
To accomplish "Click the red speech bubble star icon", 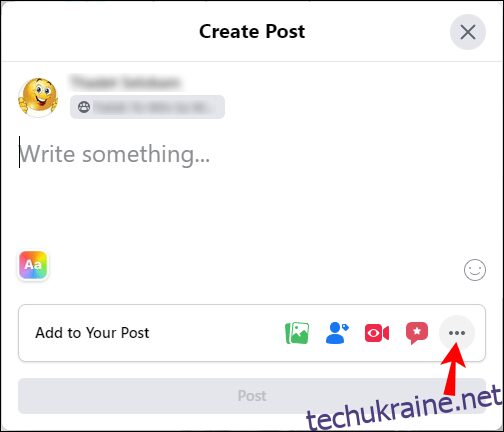I will (417, 333).
